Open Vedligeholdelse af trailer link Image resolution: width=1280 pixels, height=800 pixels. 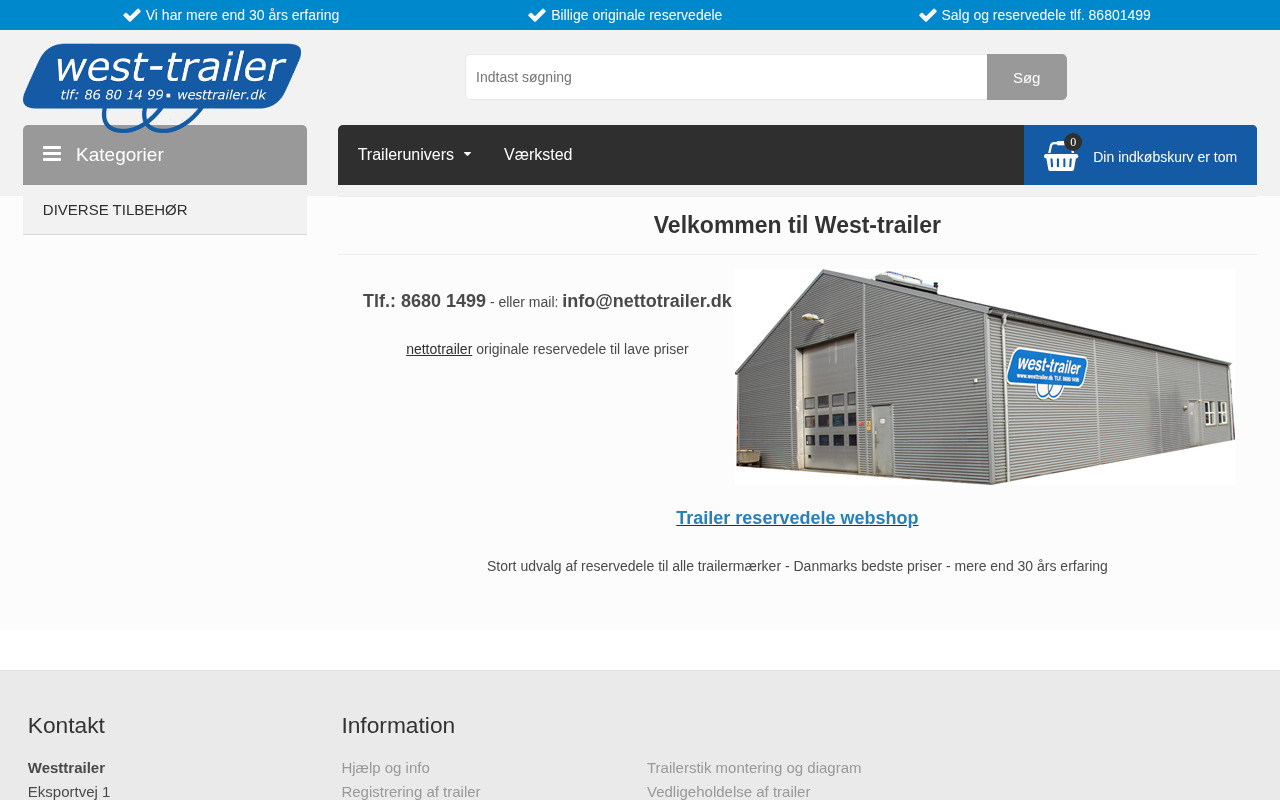729,792
